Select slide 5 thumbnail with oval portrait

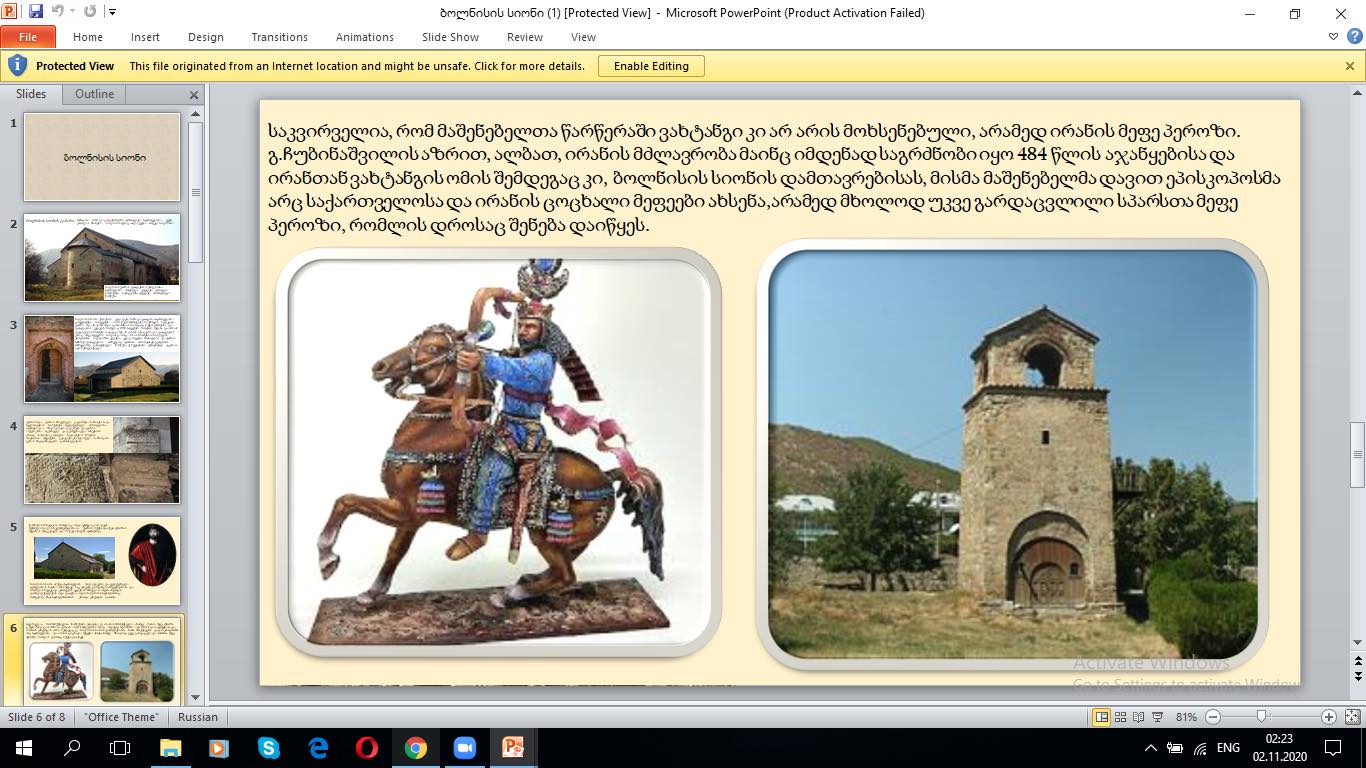pos(102,560)
